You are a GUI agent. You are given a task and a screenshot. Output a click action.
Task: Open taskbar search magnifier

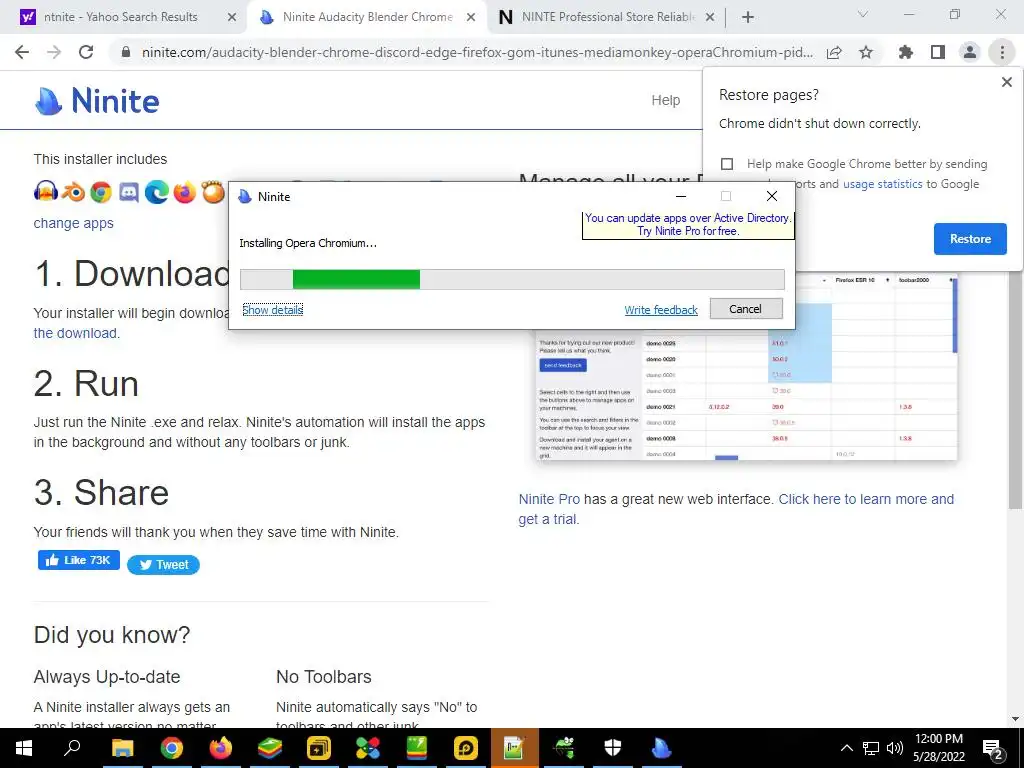72,748
